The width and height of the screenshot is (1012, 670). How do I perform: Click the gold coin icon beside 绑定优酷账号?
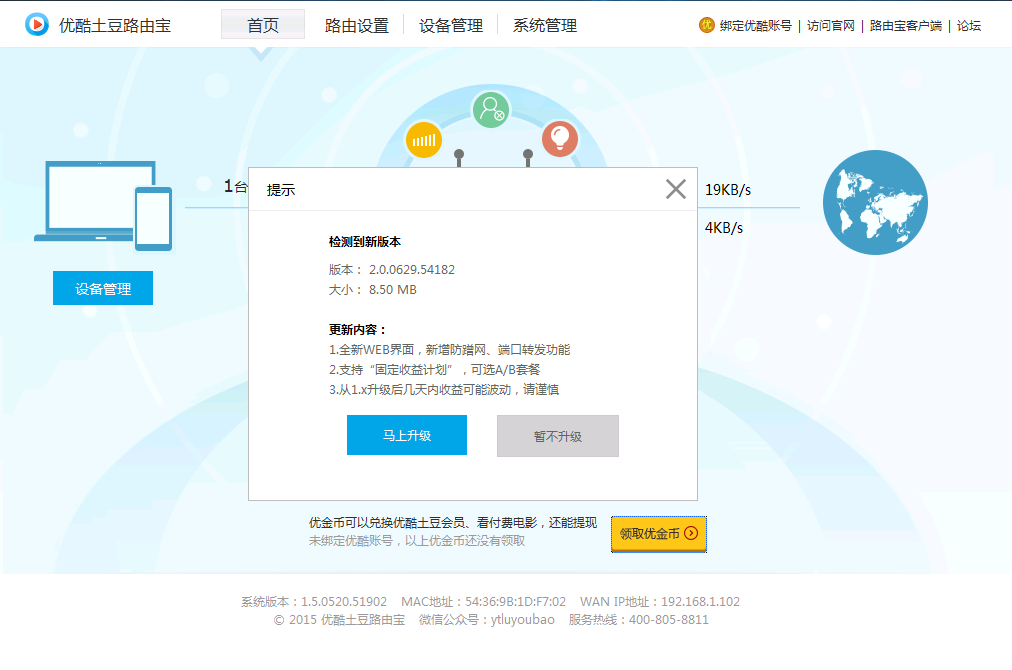tap(707, 25)
